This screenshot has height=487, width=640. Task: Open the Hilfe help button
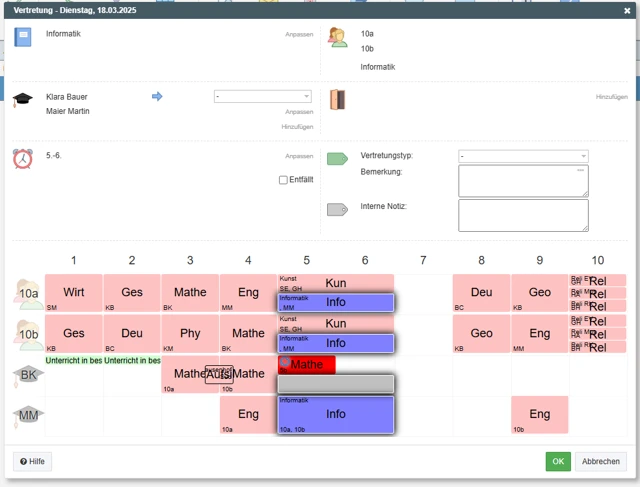click(32, 461)
